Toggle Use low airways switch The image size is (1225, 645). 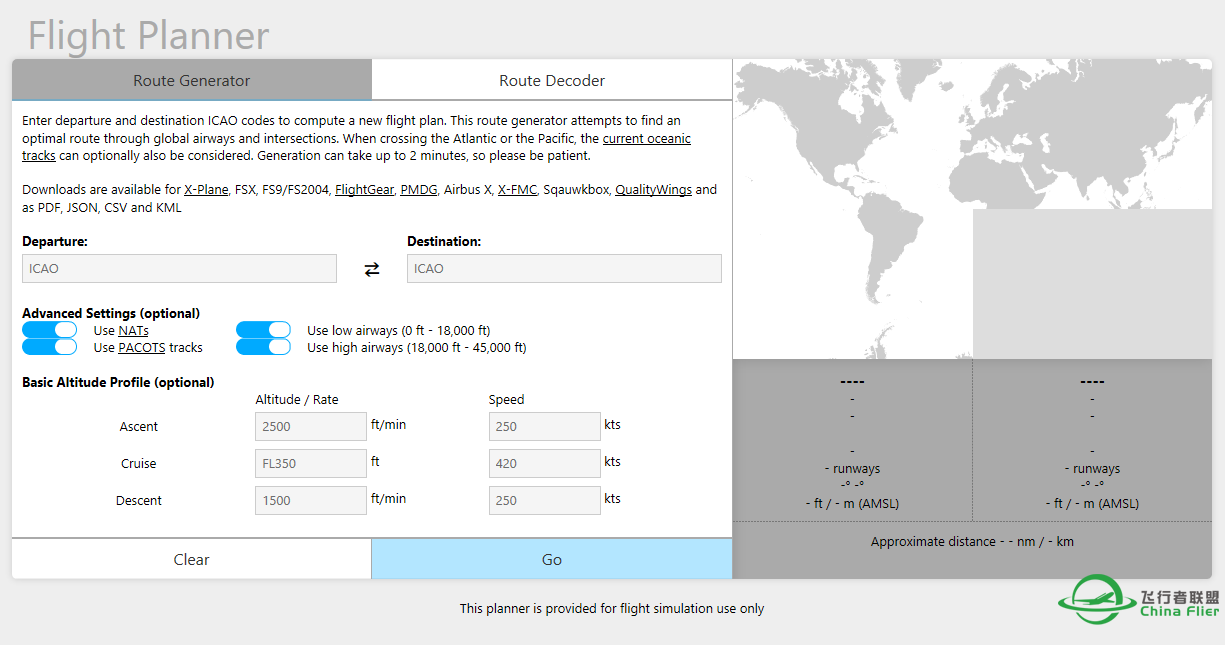tap(263, 330)
